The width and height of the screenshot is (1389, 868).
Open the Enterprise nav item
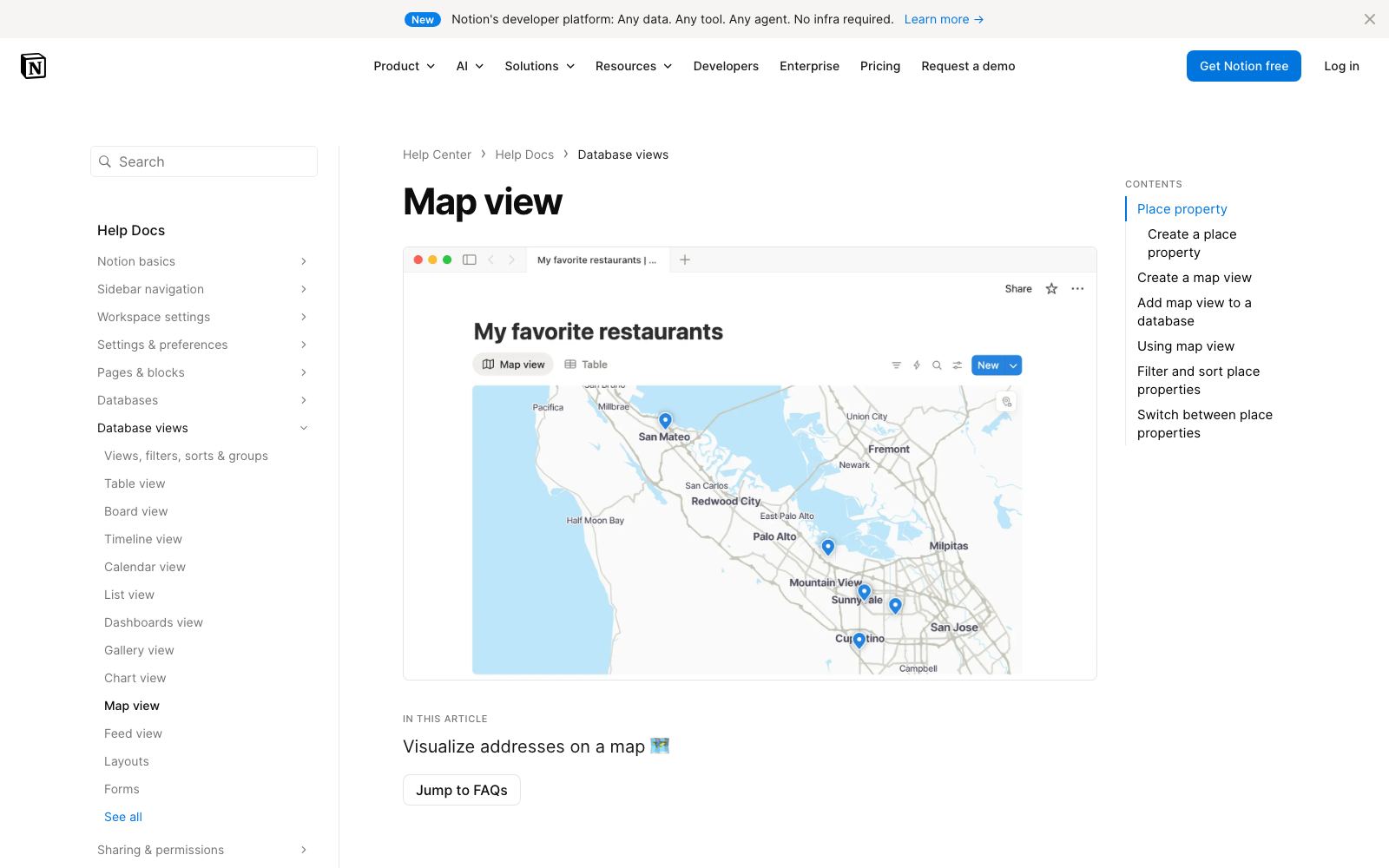tap(809, 66)
